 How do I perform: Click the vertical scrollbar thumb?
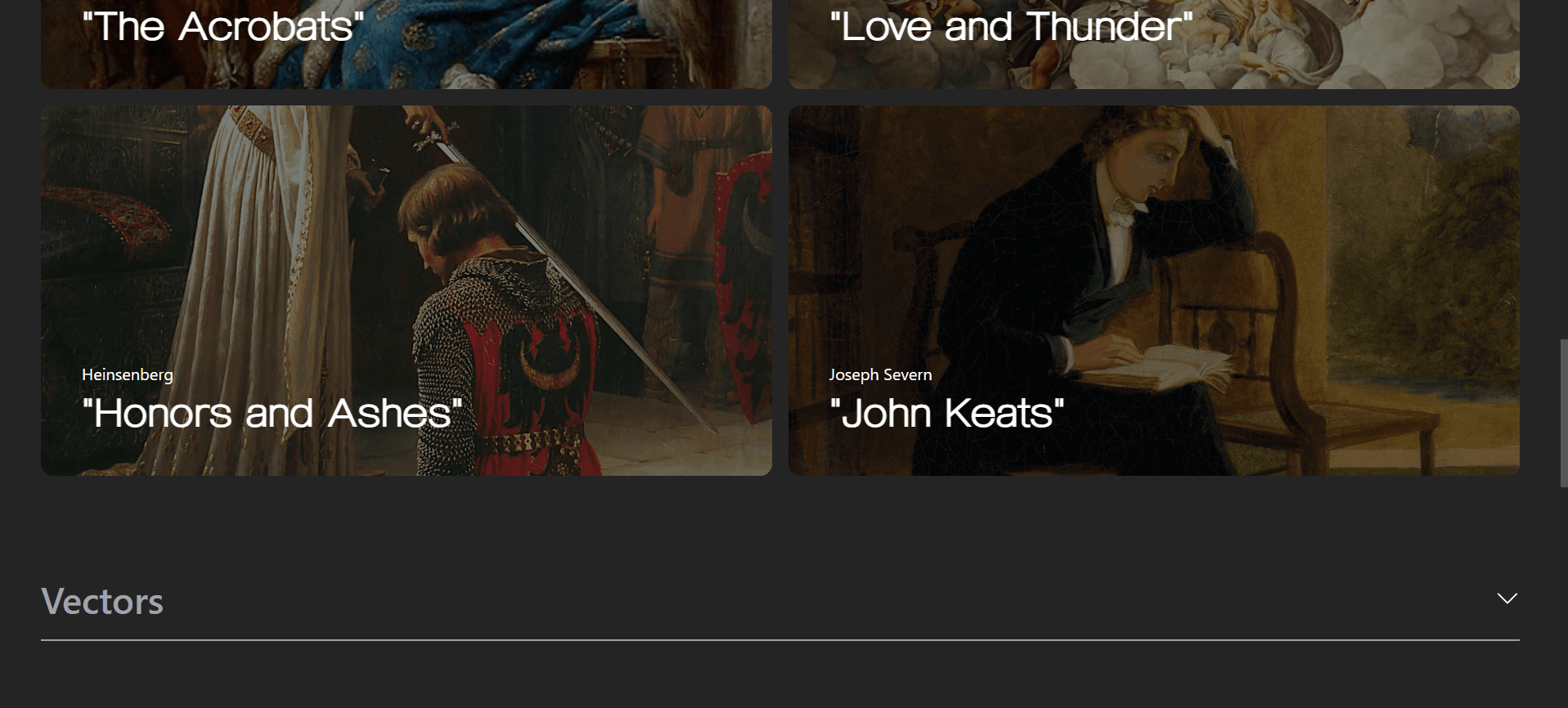[1563, 413]
